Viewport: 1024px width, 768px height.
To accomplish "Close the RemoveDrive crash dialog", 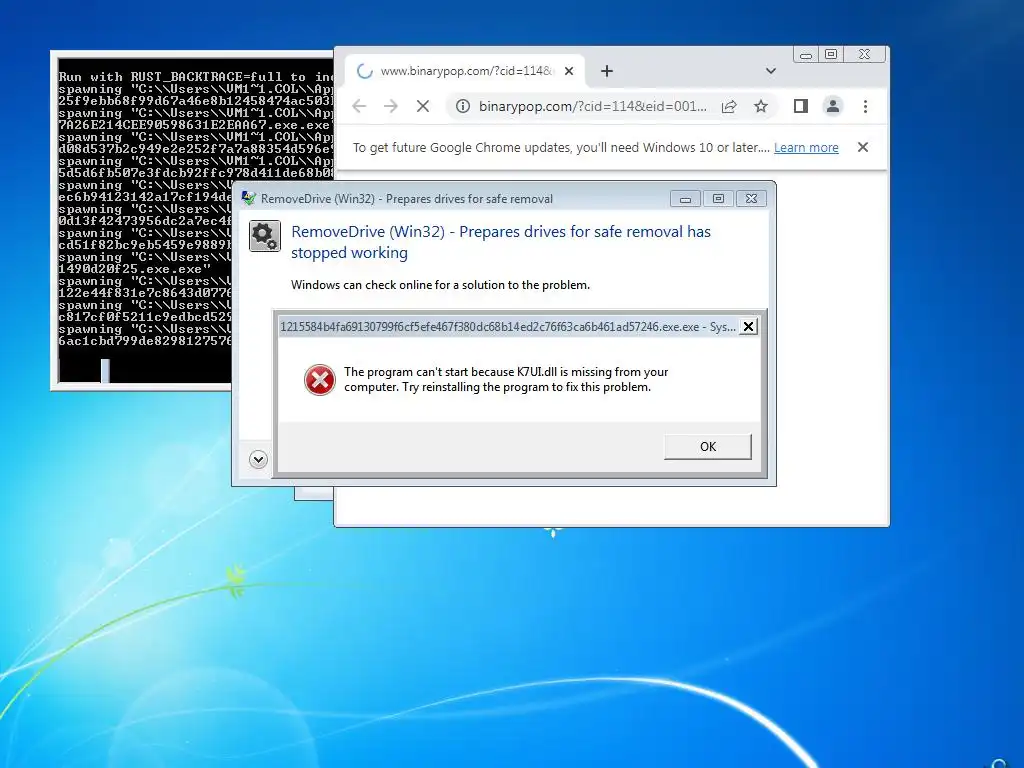I will point(751,199).
